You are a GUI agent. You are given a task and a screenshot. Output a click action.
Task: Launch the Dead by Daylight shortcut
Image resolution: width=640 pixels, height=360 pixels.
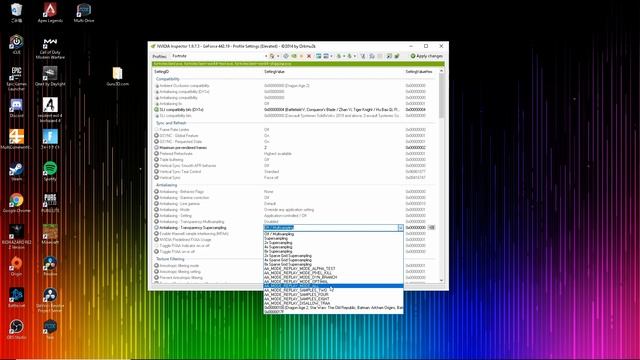click(50, 76)
